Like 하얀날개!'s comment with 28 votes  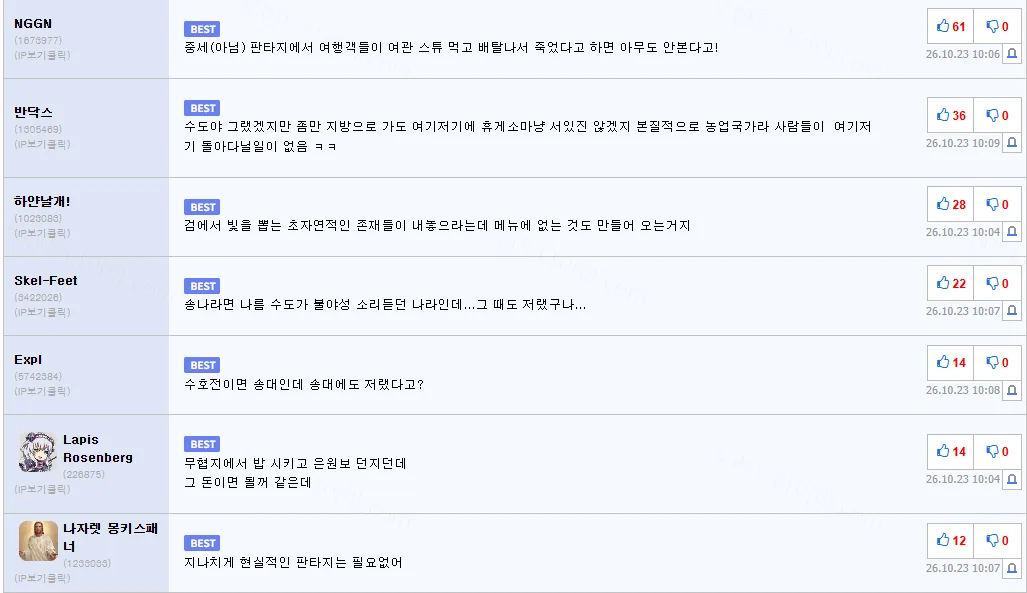[x=950, y=204]
